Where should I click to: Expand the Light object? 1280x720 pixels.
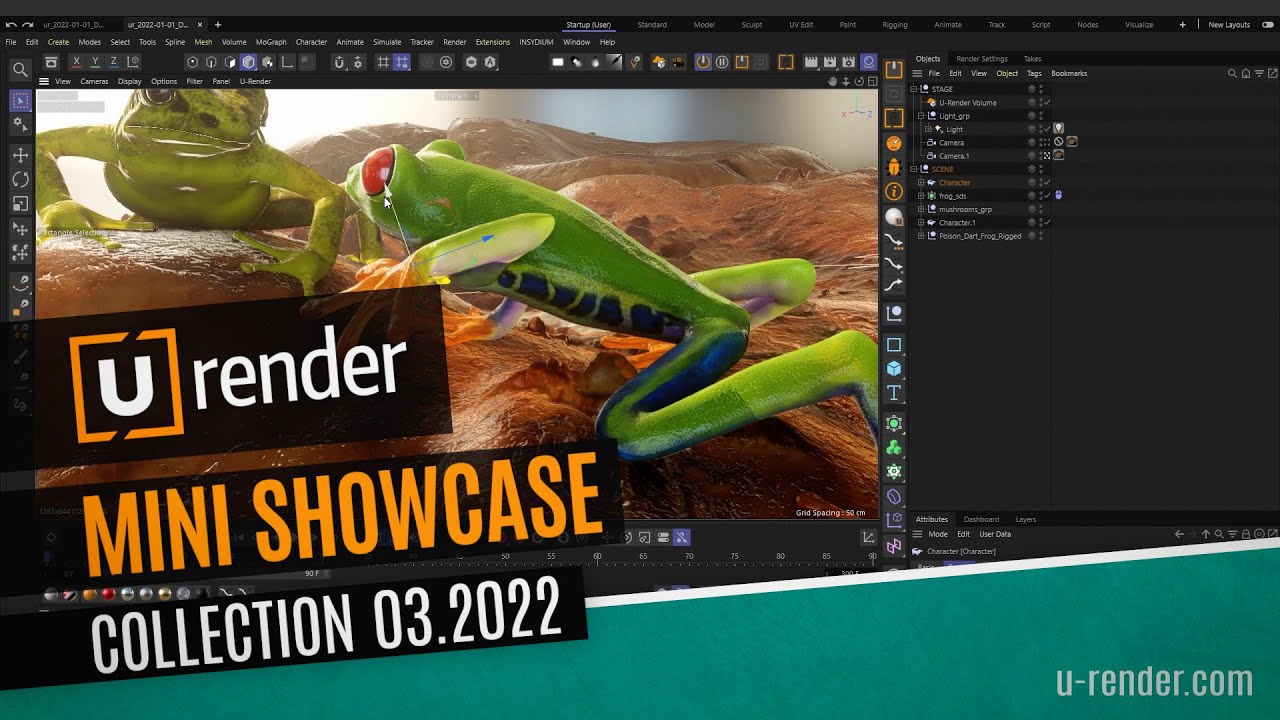928,129
